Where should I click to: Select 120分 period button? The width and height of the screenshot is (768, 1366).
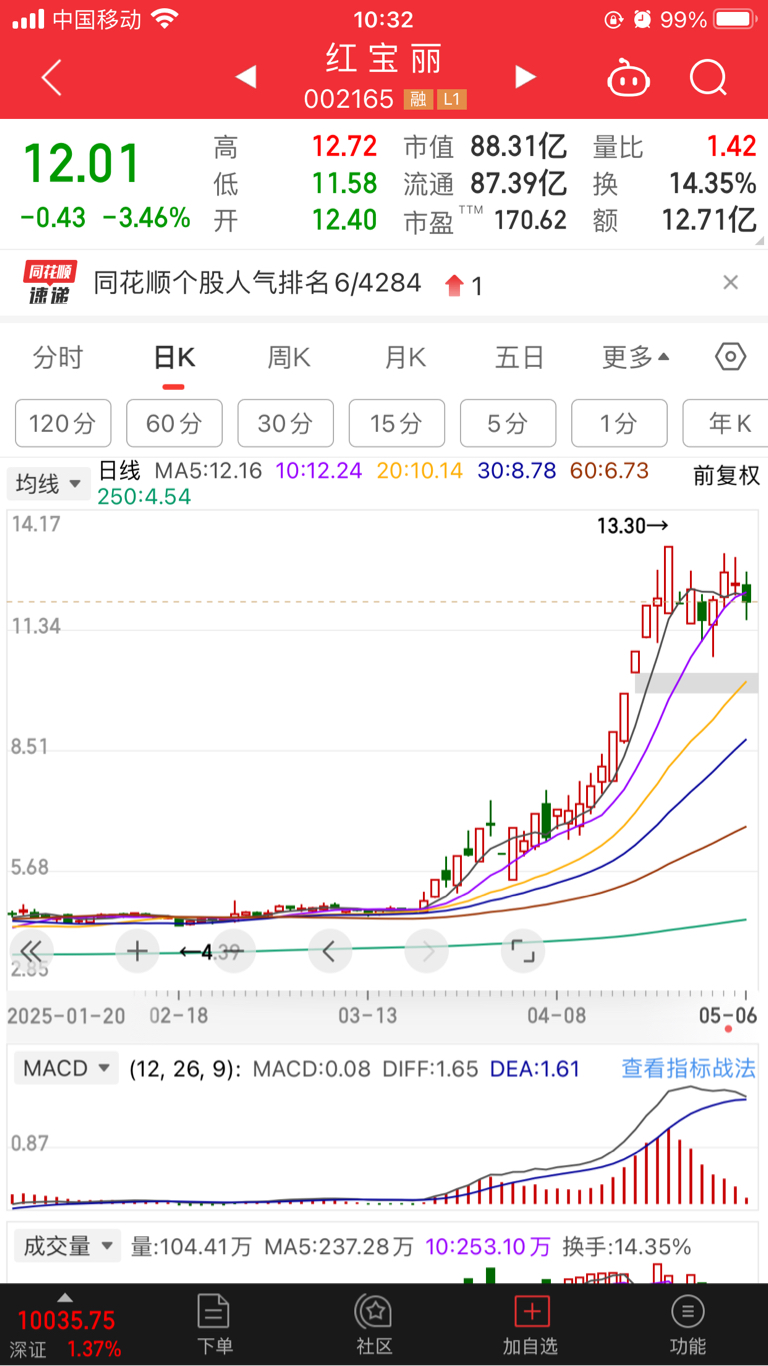coord(63,423)
